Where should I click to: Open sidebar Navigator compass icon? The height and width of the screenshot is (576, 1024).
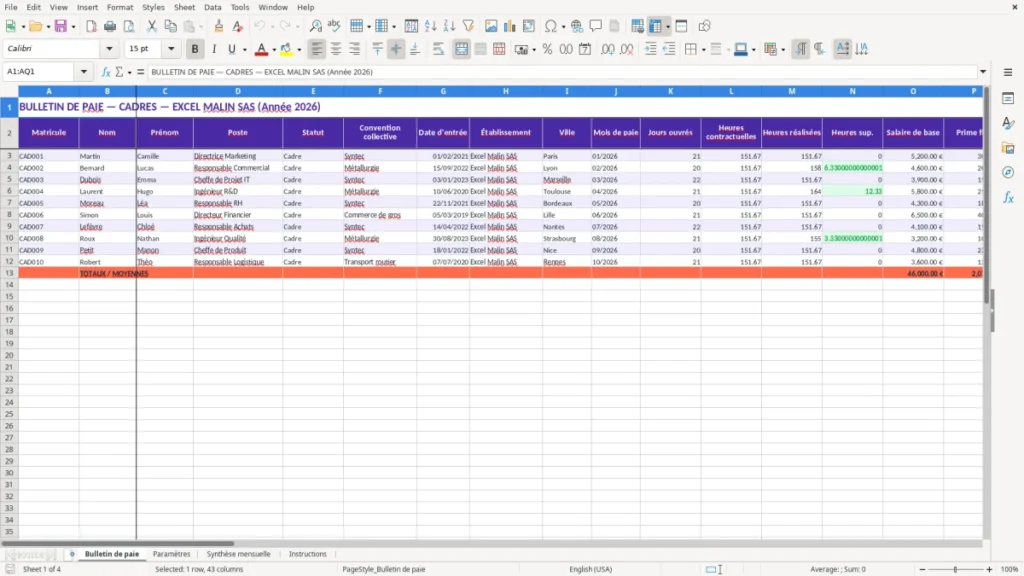[x=1008, y=172]
